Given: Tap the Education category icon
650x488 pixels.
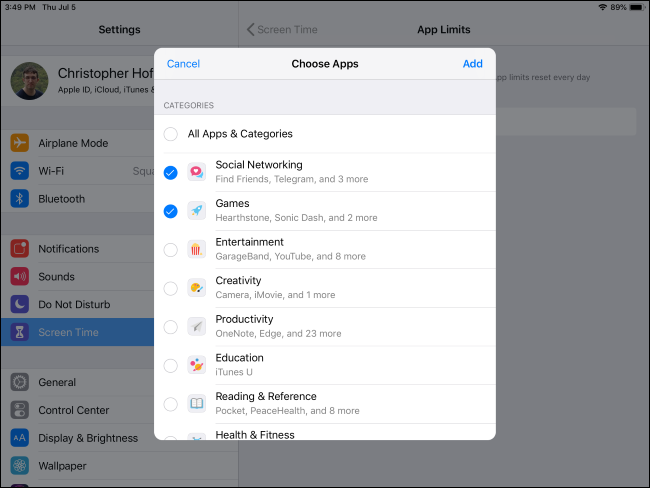Looking at the screenshot, I should point(197,365).
